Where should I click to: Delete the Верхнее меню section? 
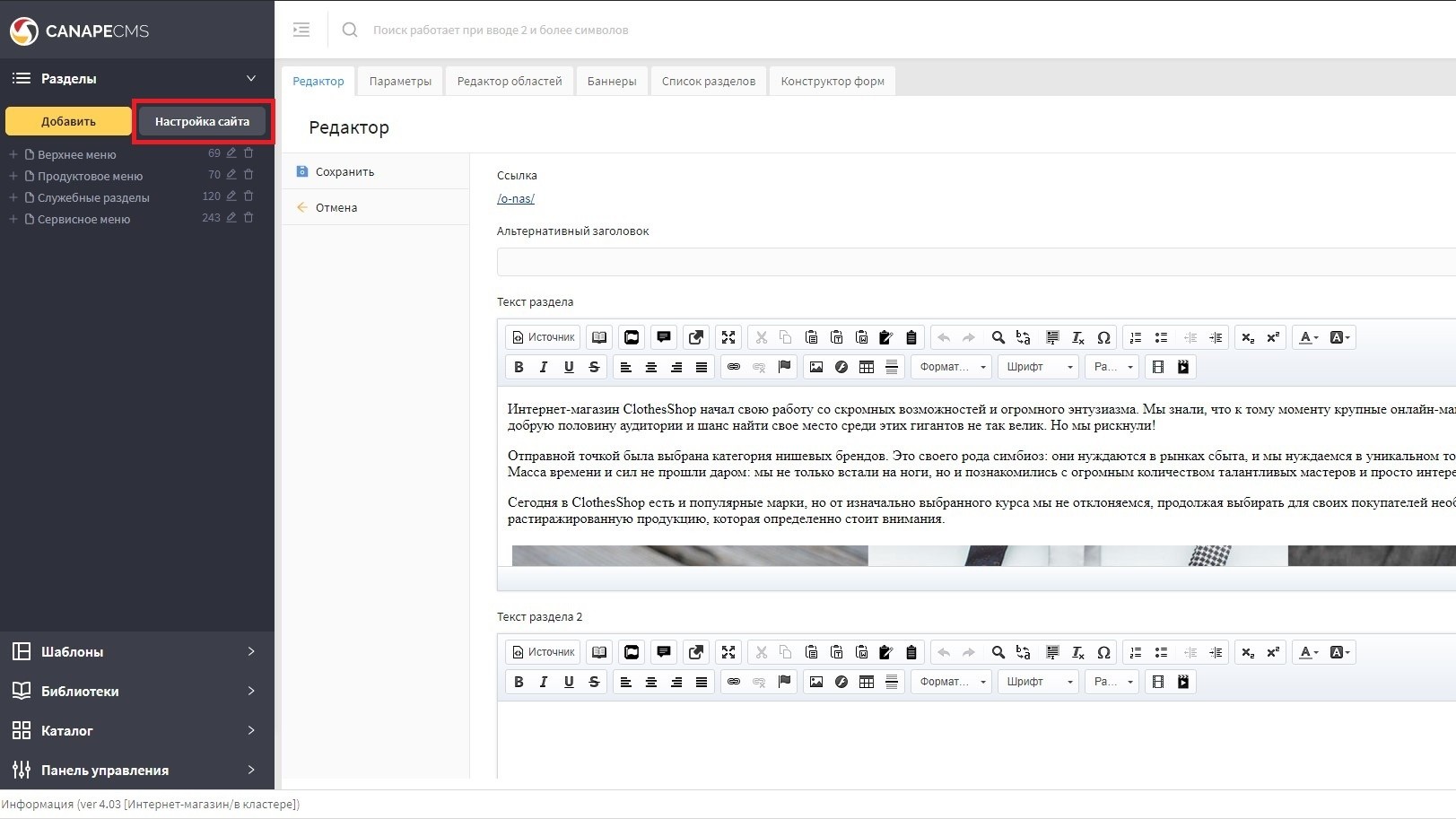pyautogui.click(x=248, y=153)
